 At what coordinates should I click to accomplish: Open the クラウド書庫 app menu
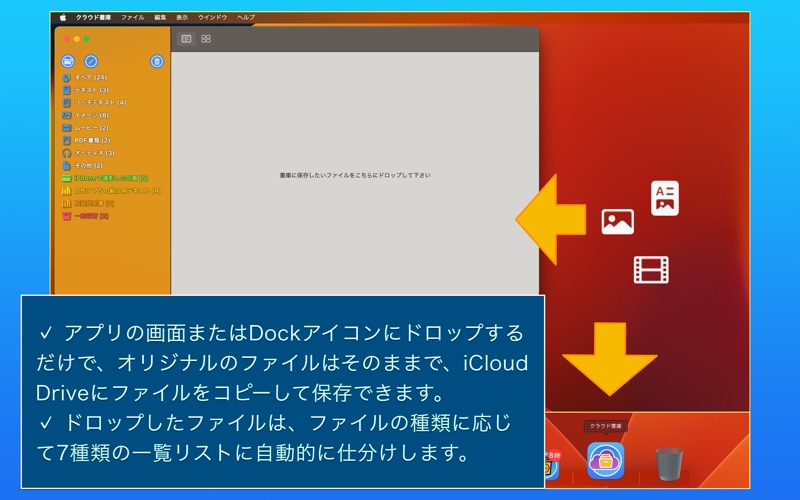93,17
